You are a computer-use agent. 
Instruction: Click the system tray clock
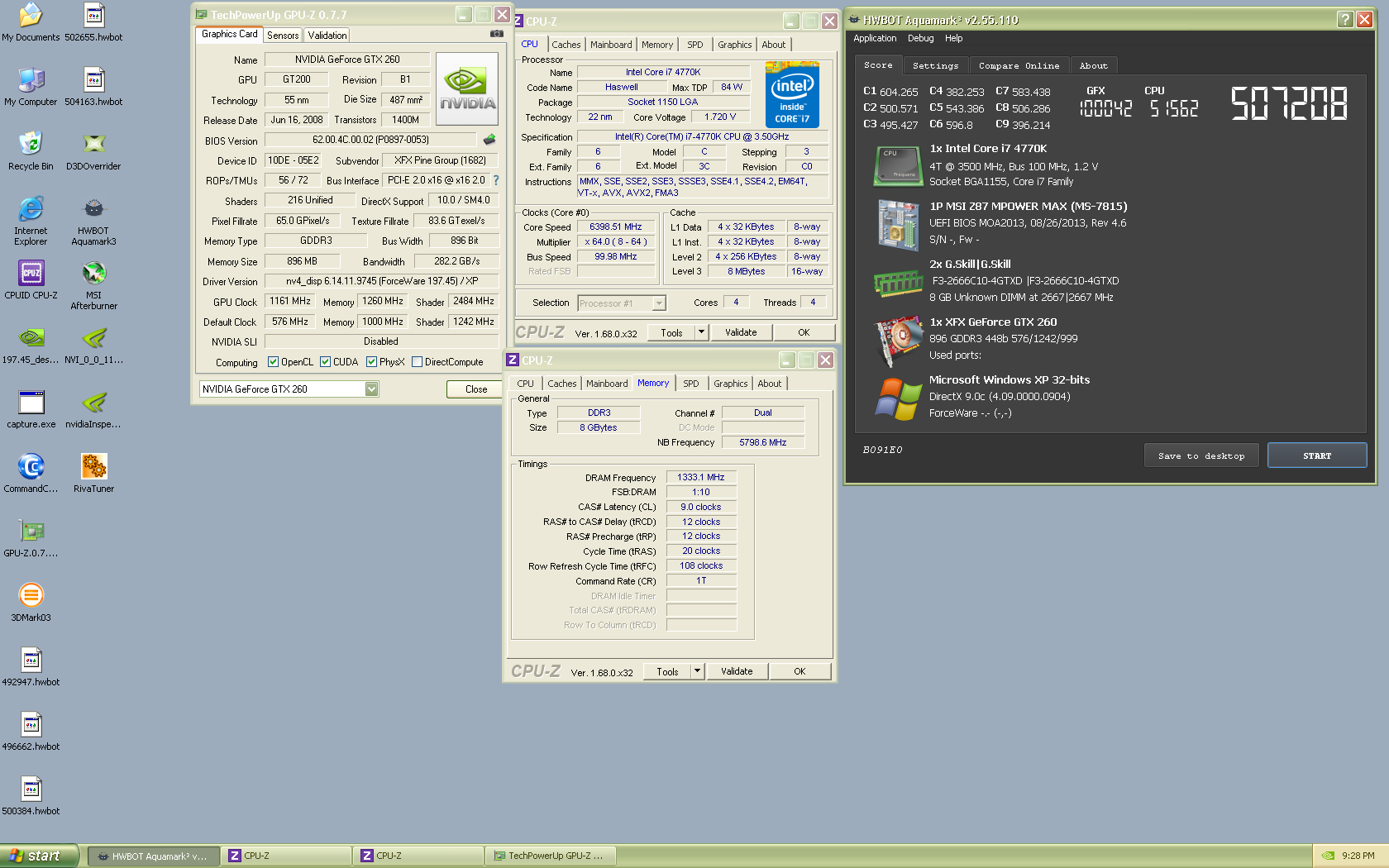click(1358, 856)
